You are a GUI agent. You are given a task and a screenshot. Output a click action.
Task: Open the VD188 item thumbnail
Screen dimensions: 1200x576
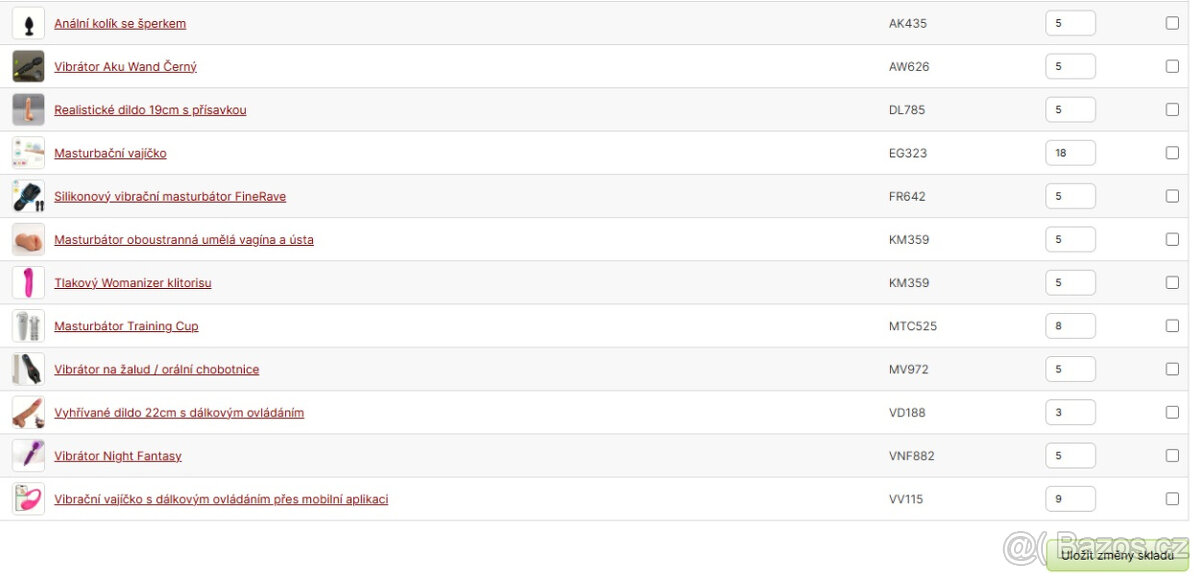click(28, 412)
